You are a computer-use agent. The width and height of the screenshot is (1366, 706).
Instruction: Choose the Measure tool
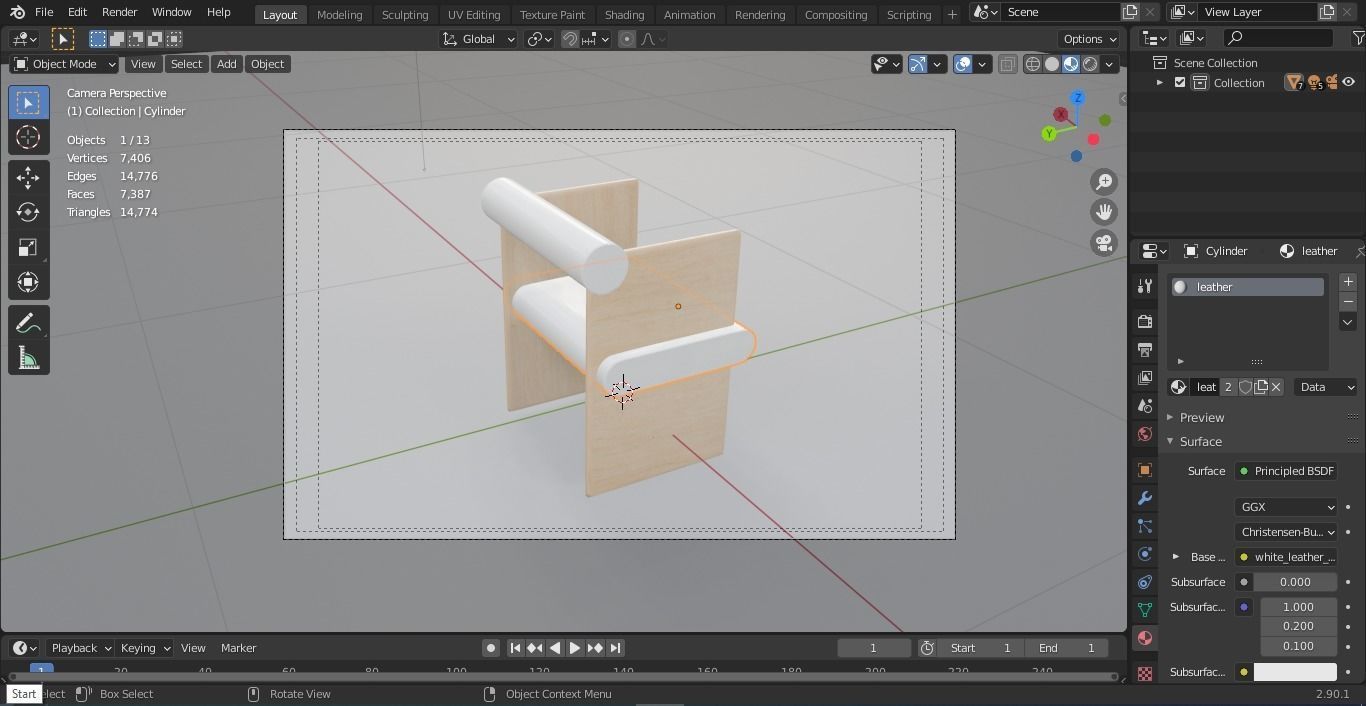pyautogui.click(x=28, y=359)
